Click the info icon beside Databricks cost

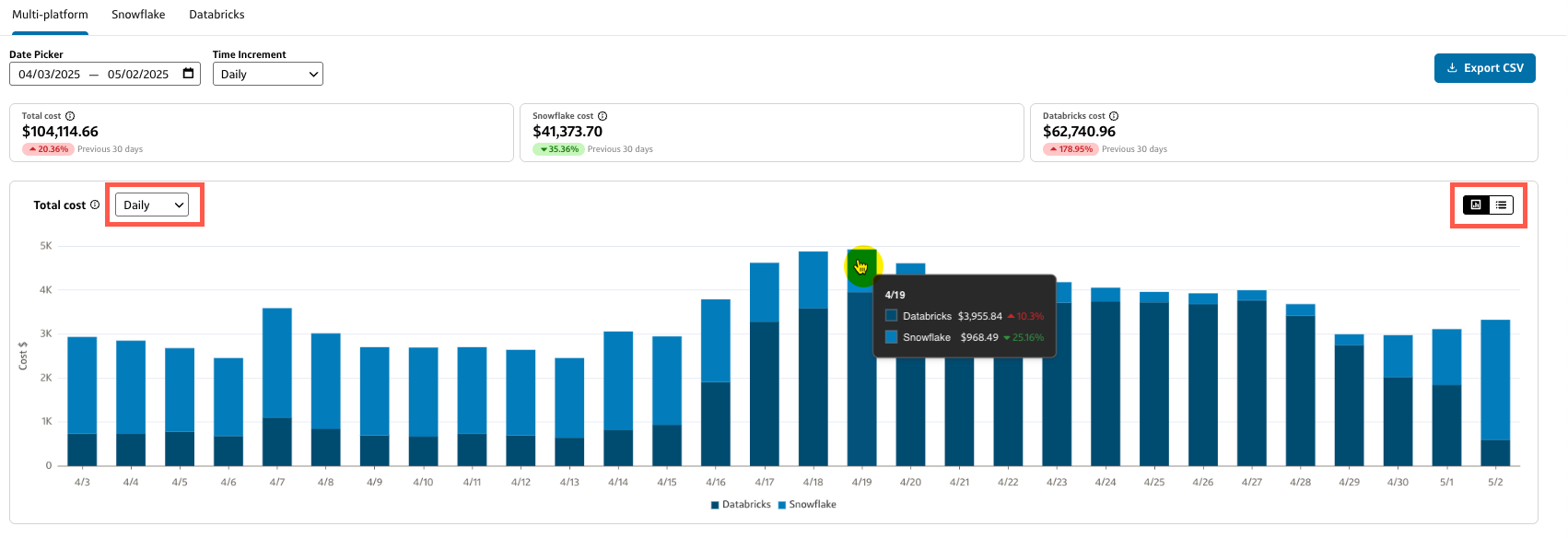point(1114,116)
